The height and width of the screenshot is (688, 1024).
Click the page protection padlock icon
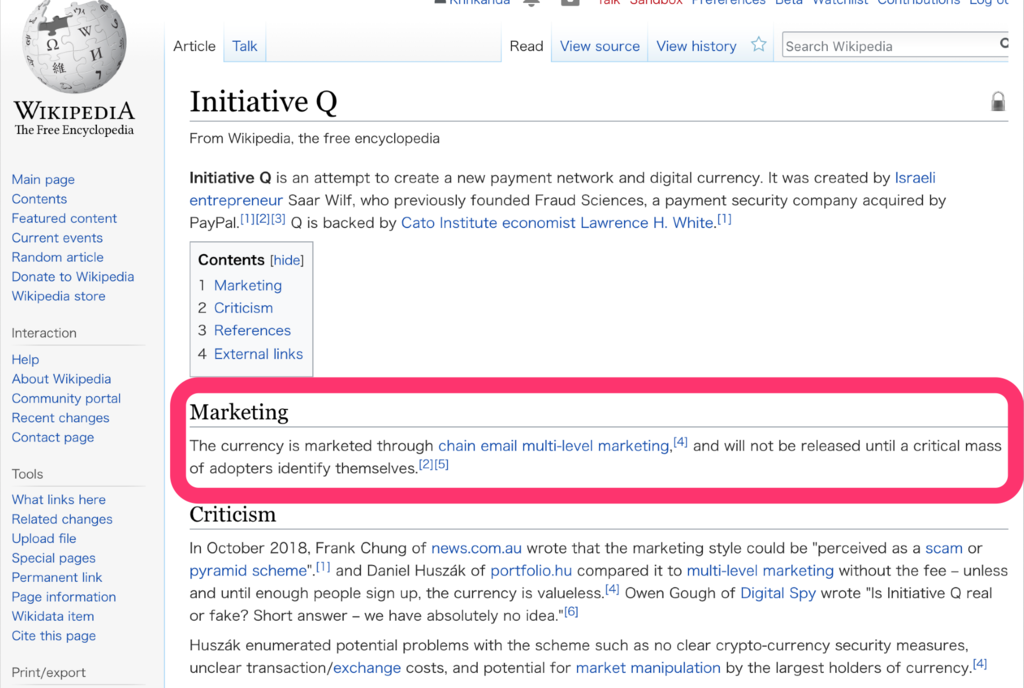point(997,102)
